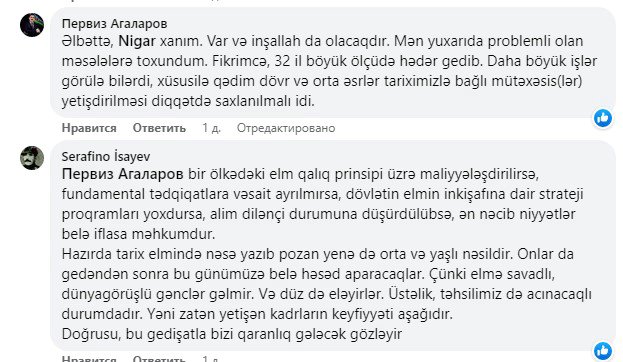Click the sentence 'belə iflasa məhkumdur'
Screen dimensions: 623x362
click(x=138, y=234)
